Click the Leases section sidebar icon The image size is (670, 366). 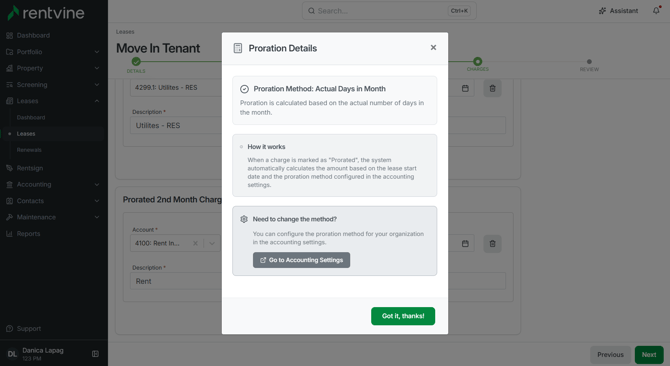pos(9,101)
